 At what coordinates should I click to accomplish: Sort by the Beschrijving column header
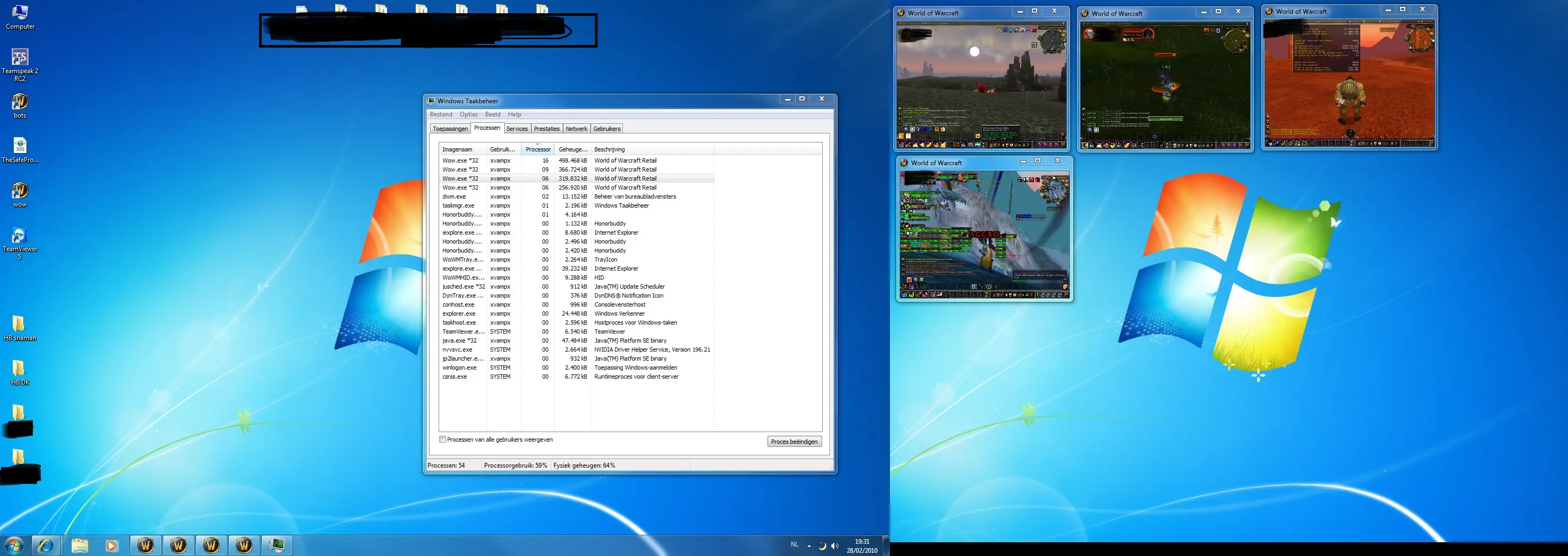(x=653, y=150)
